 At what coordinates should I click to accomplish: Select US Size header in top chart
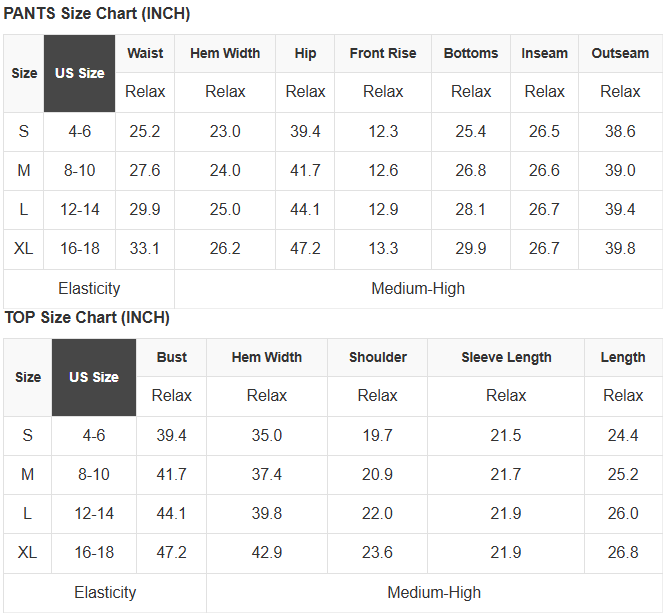point(94,377)
